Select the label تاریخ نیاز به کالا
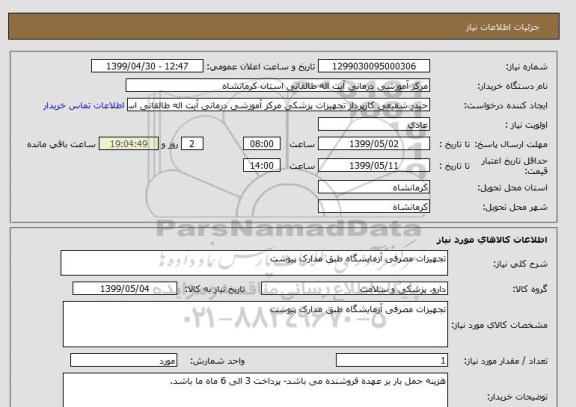 (215, 289)
